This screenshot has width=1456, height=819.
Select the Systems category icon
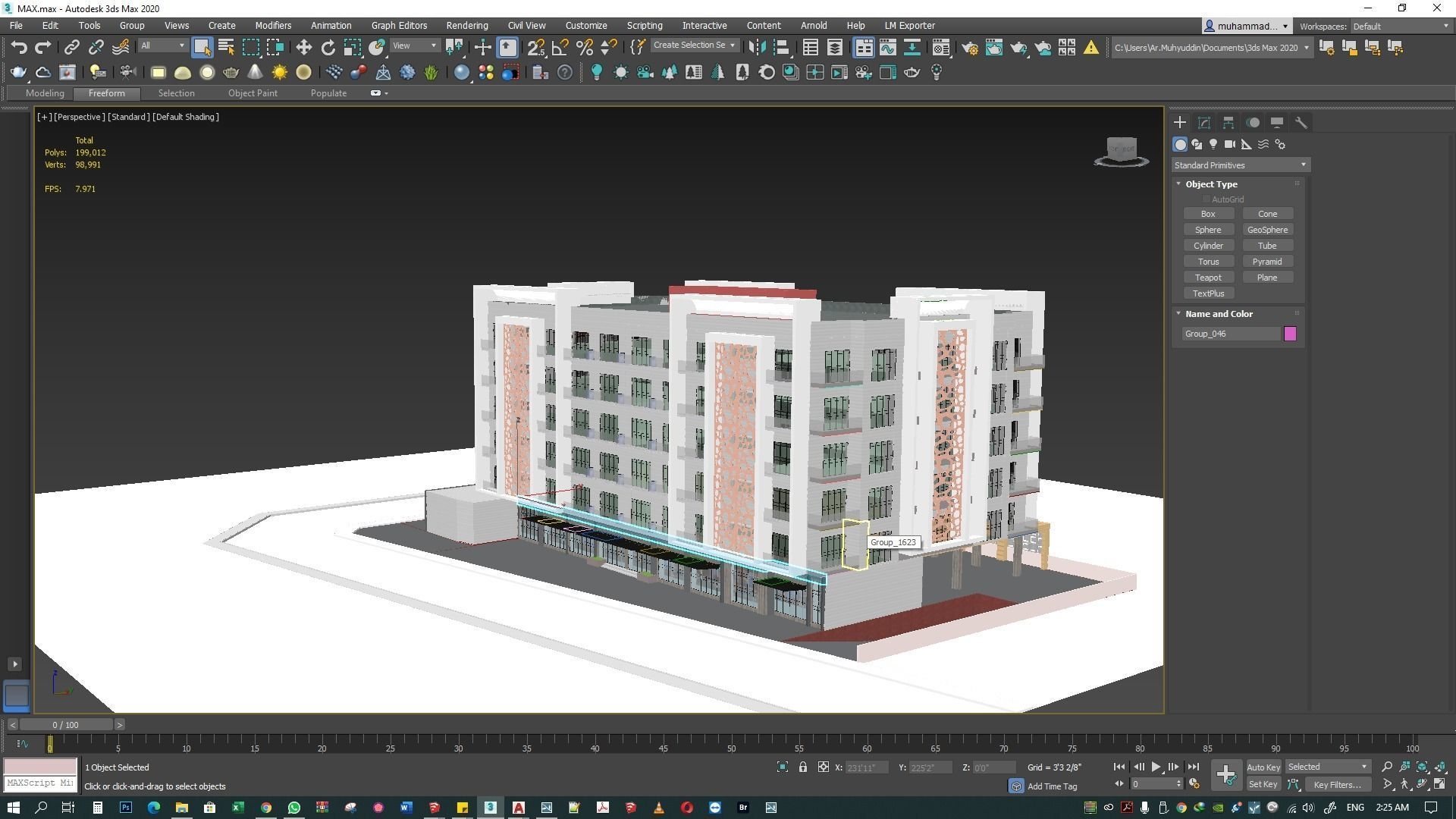coord(1280,144)
